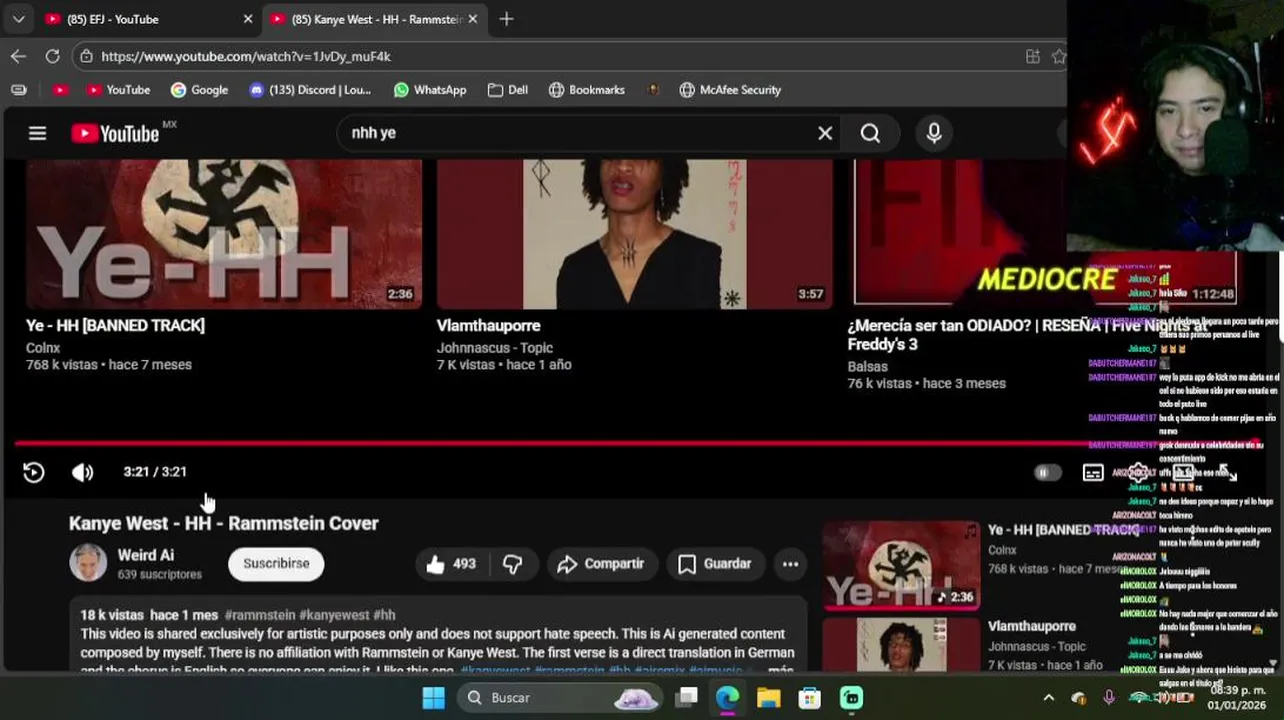This screenshot has width=1284, height=720.
Task: Open more actions three-dot menu
Action: pos(790,564)
